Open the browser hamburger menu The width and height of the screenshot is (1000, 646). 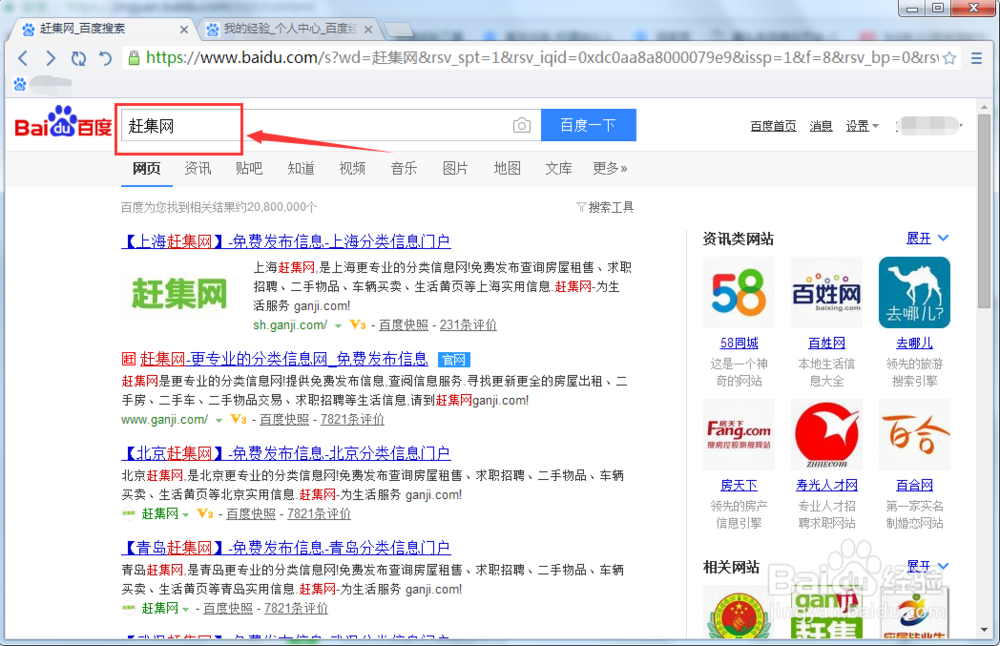pyautogui.click(x=976, y=58)
